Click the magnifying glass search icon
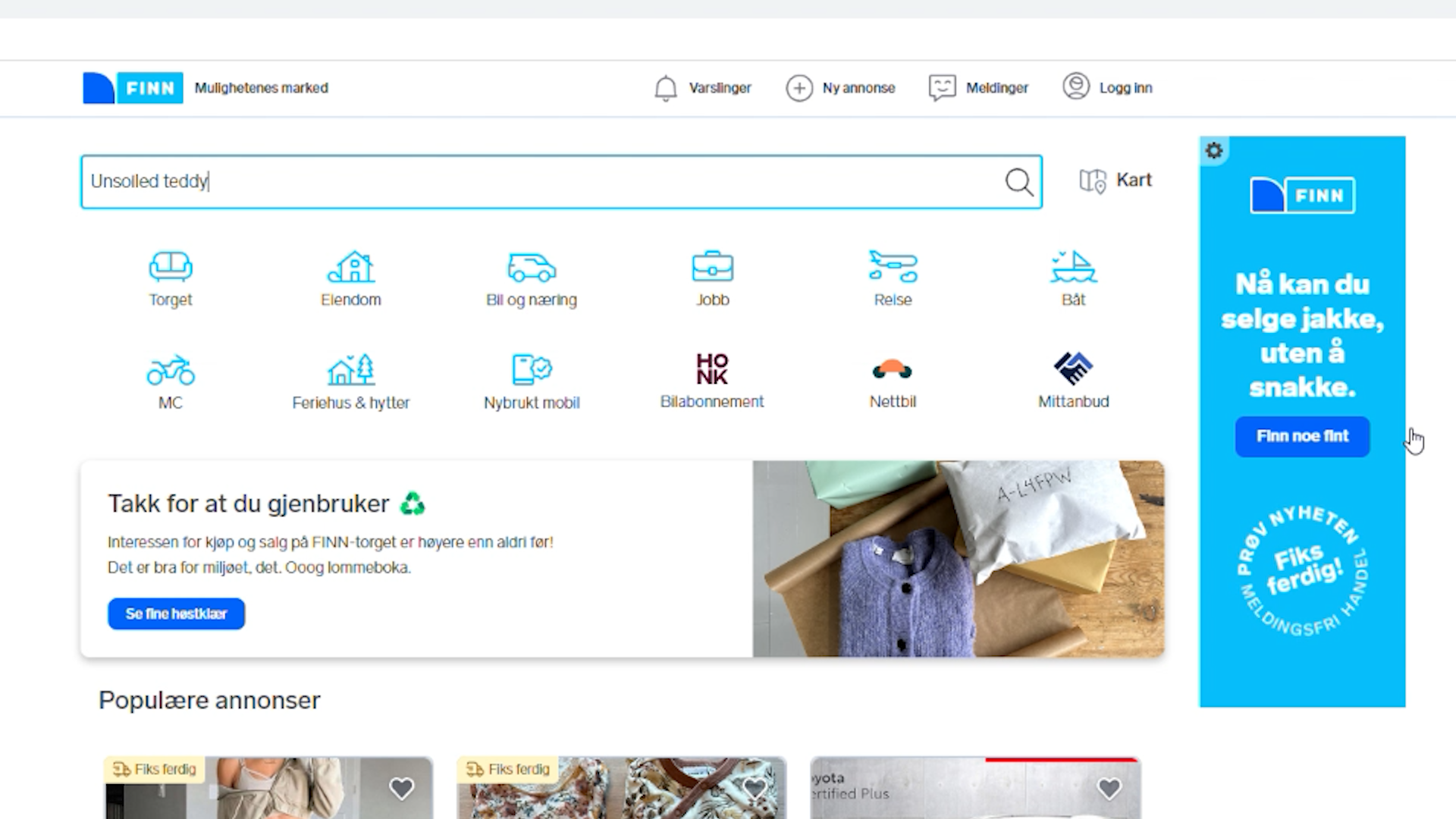 (1018, 182)
